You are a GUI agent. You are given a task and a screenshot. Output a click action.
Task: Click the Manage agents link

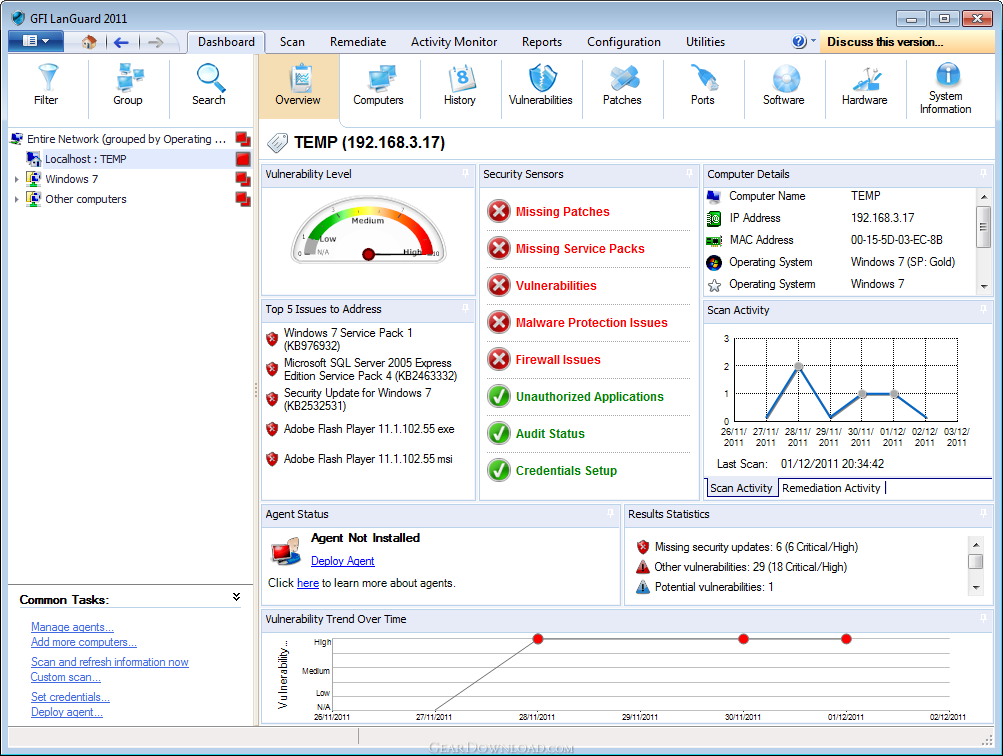pyautogui.click(x=72, y=627)
